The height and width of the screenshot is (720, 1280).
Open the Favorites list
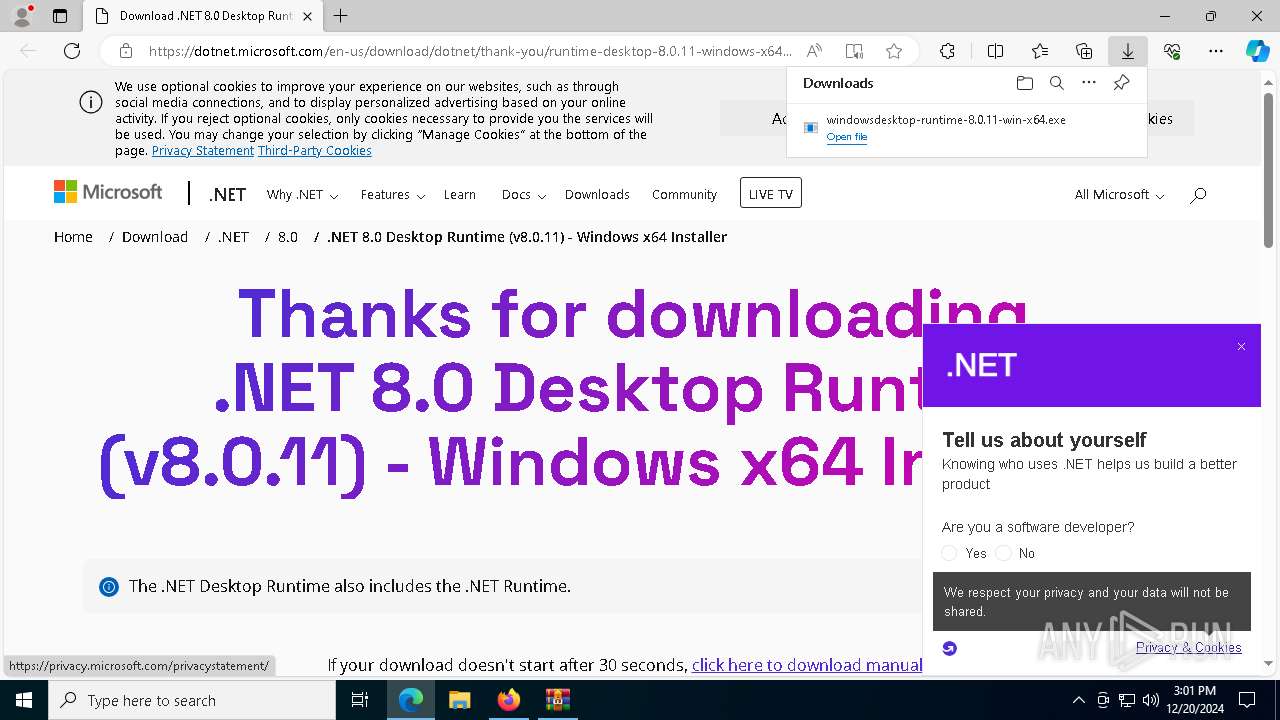pyautogui.click(x=1040, y=51)
